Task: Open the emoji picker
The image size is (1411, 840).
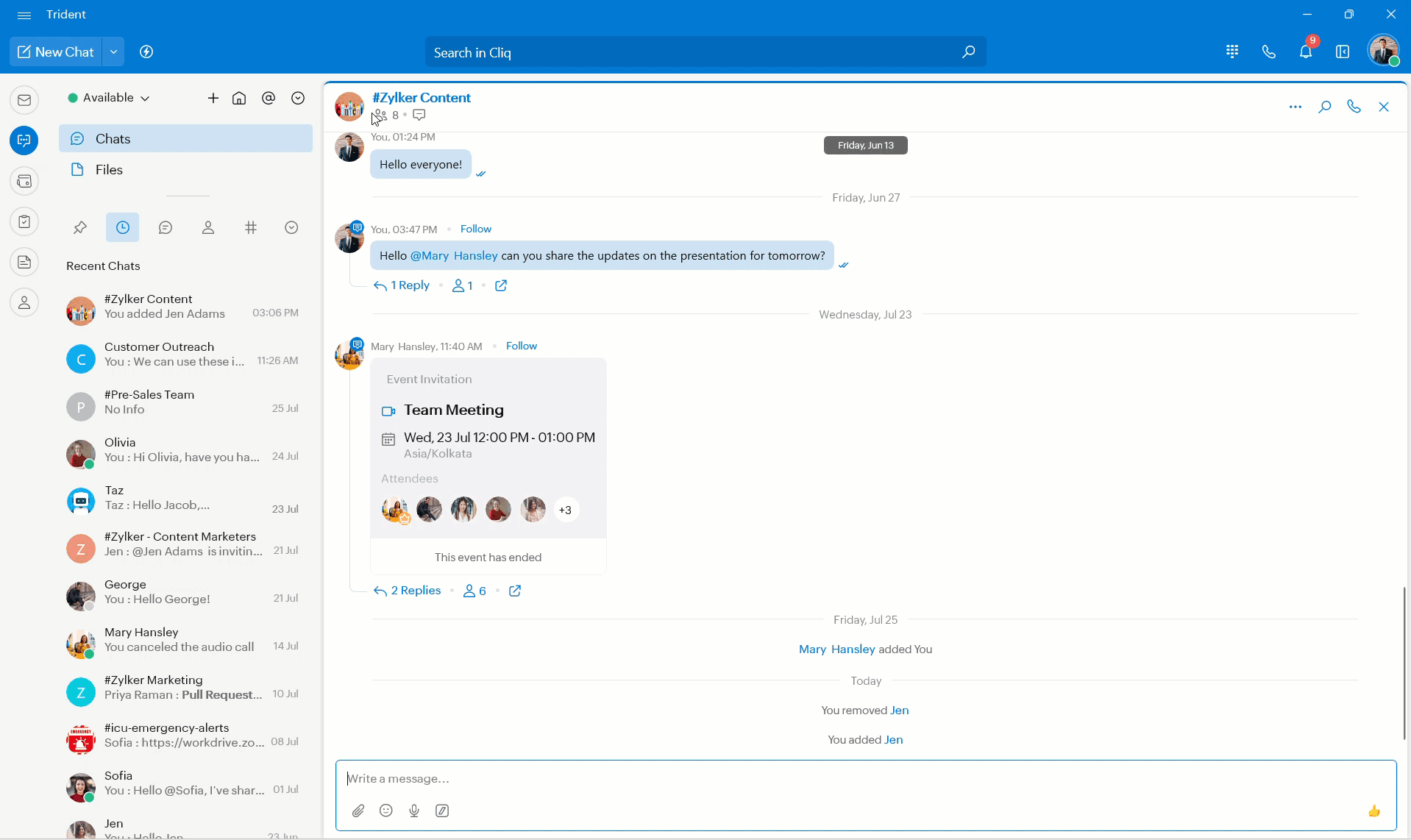Action: click(x=386, y=811)
